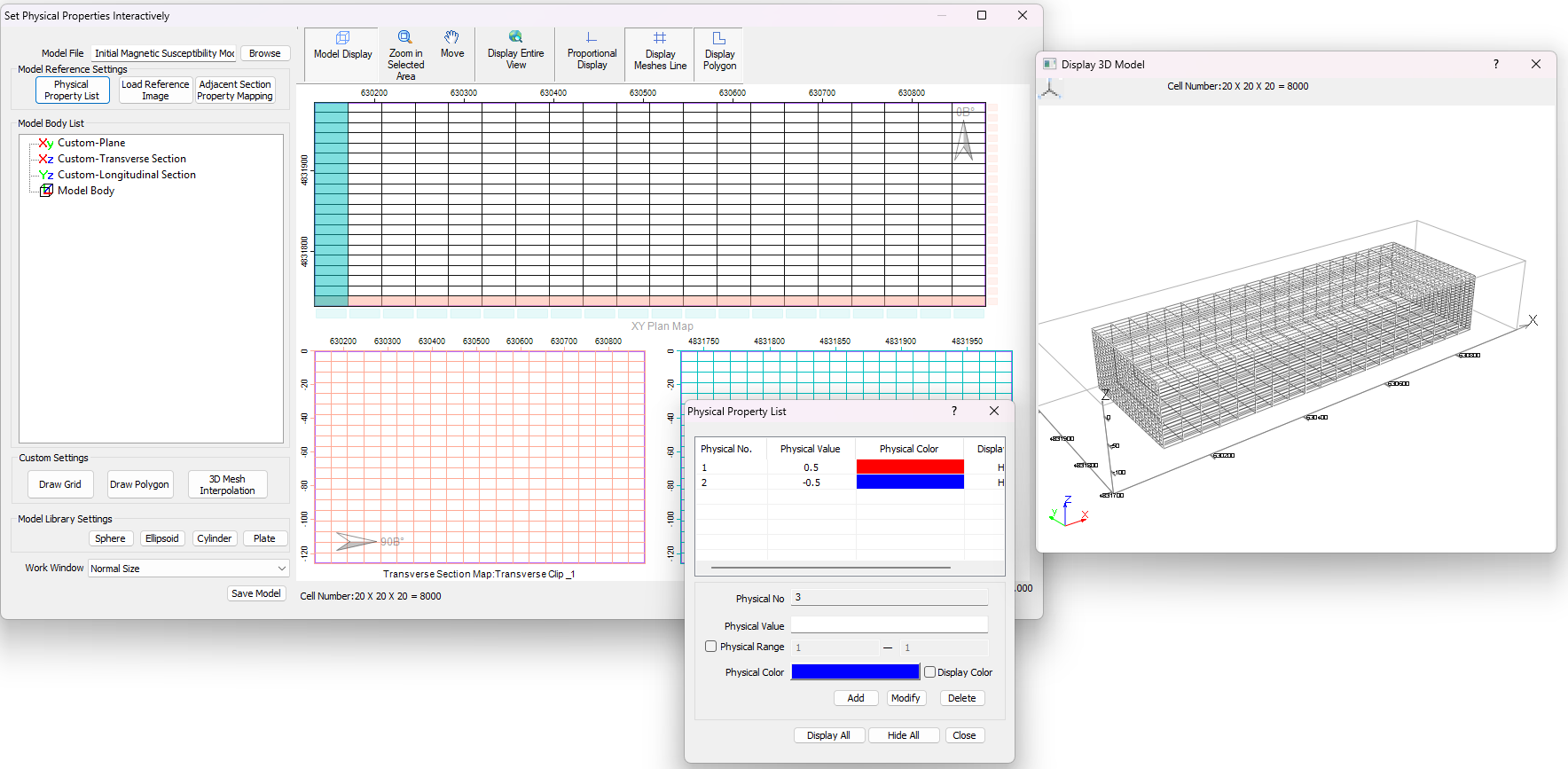
Task: Click the blue Physical Color swatch
Action: tap(855, 672)
